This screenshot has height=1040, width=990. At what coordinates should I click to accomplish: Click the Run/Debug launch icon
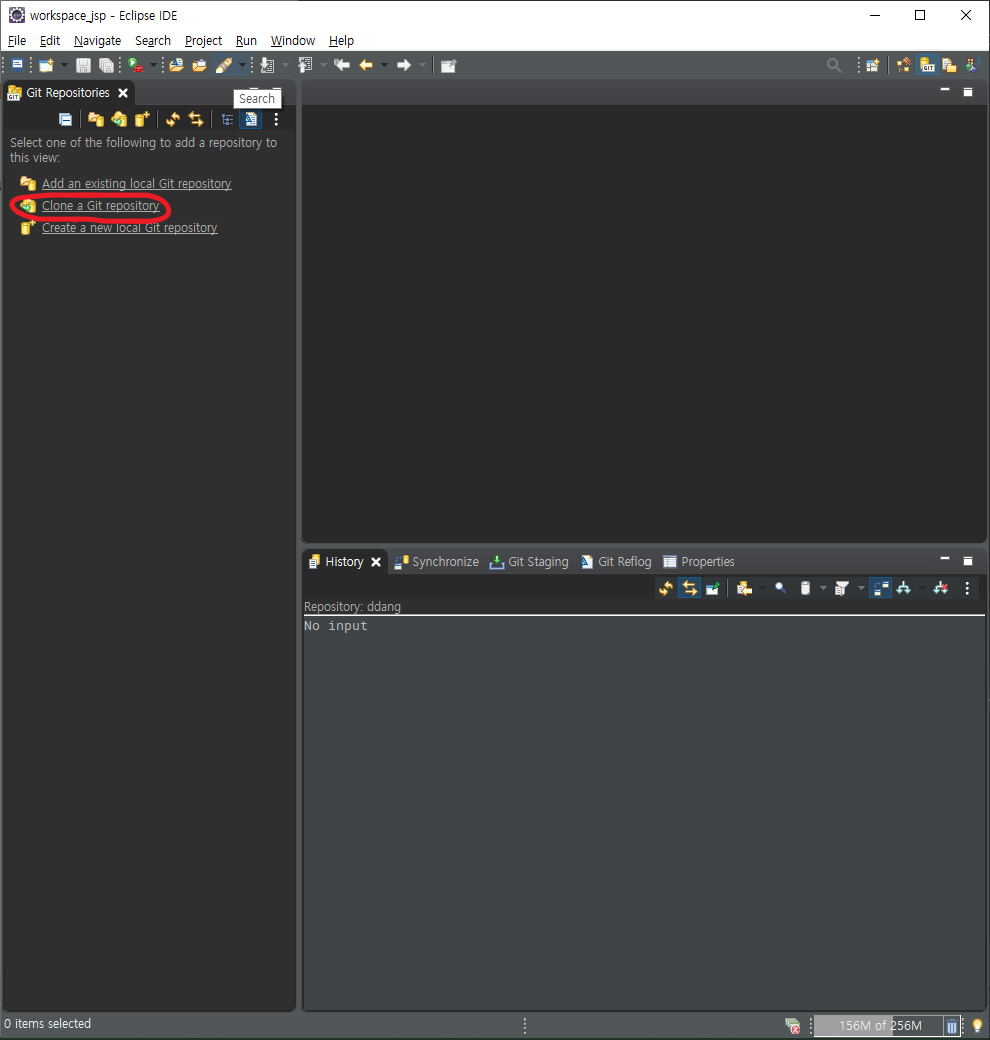(136, 65)
